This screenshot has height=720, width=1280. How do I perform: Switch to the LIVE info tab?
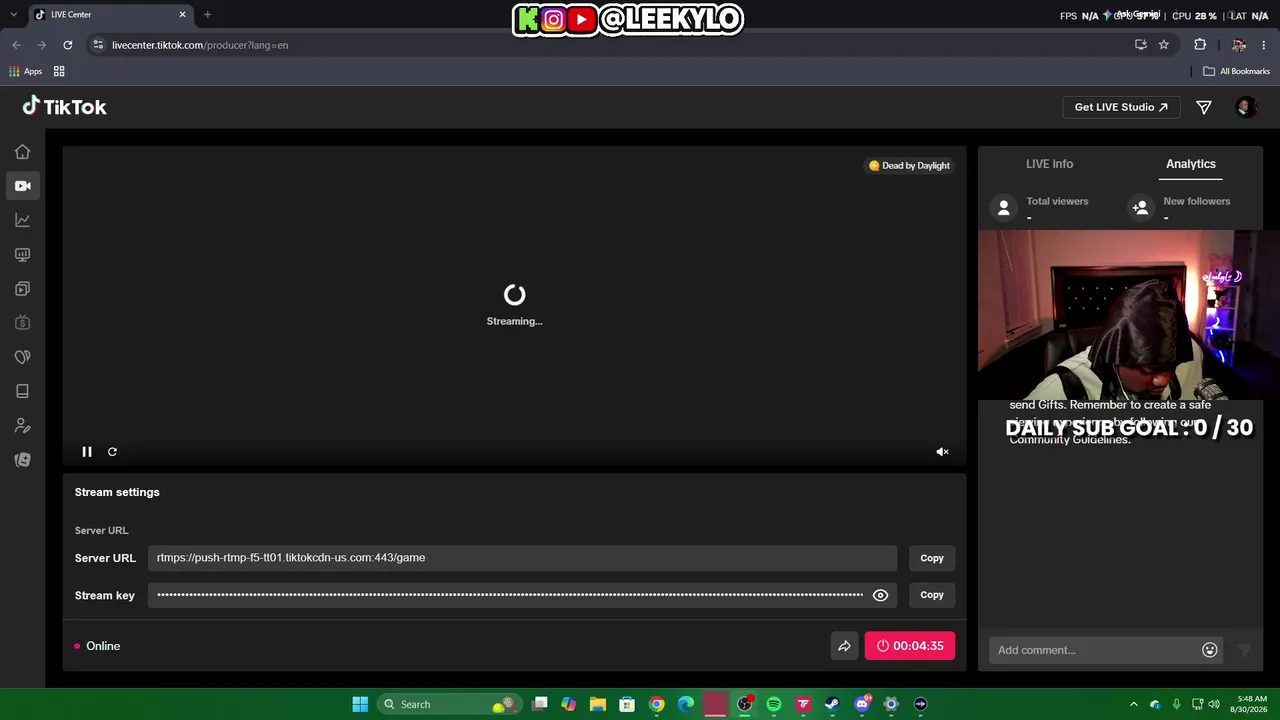(1049, 164)
